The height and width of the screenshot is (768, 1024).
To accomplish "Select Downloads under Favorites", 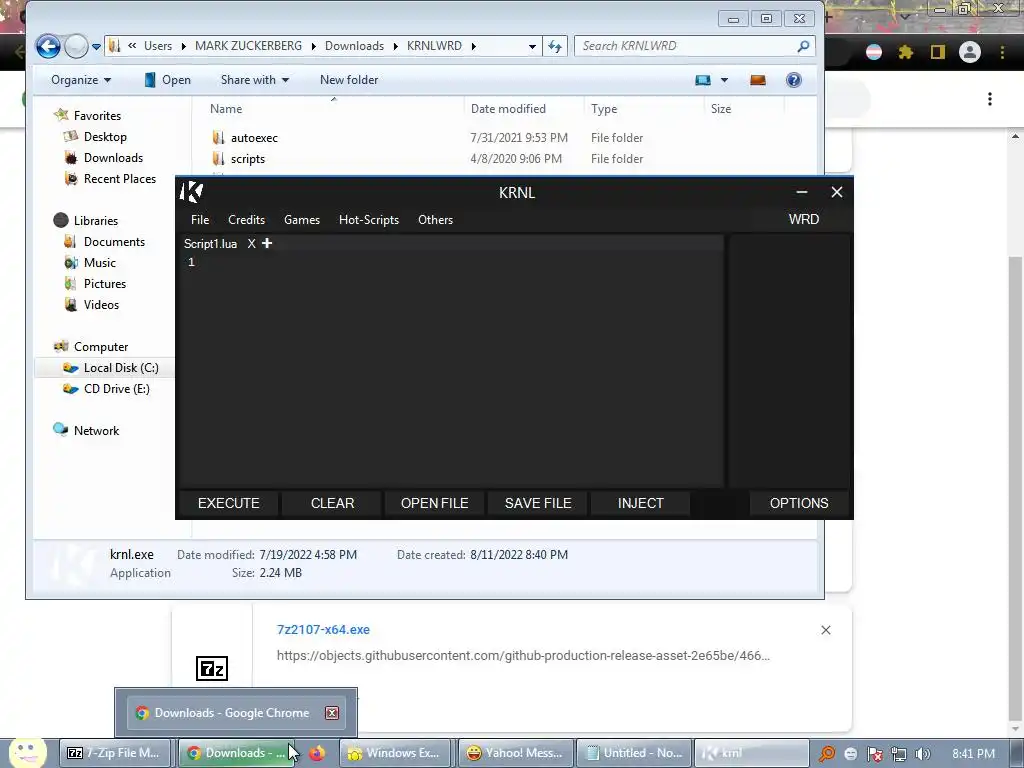I will pyautogui.click(x=113, y=157).
